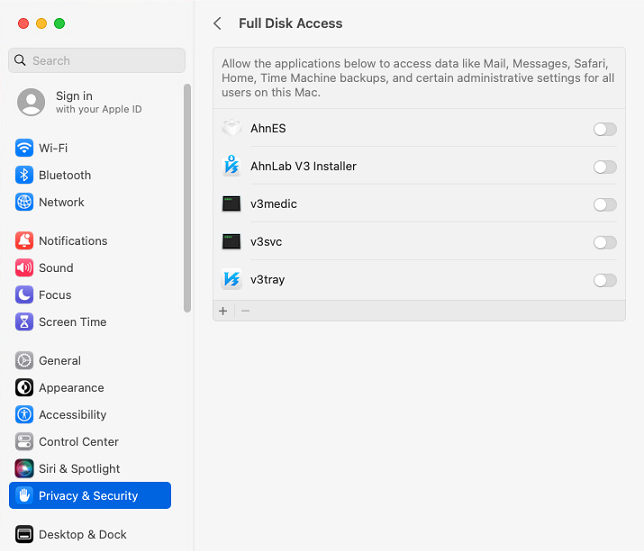644x551 pixels.
Task: Click the Screen Time hourglass icon
Action: 24,322
